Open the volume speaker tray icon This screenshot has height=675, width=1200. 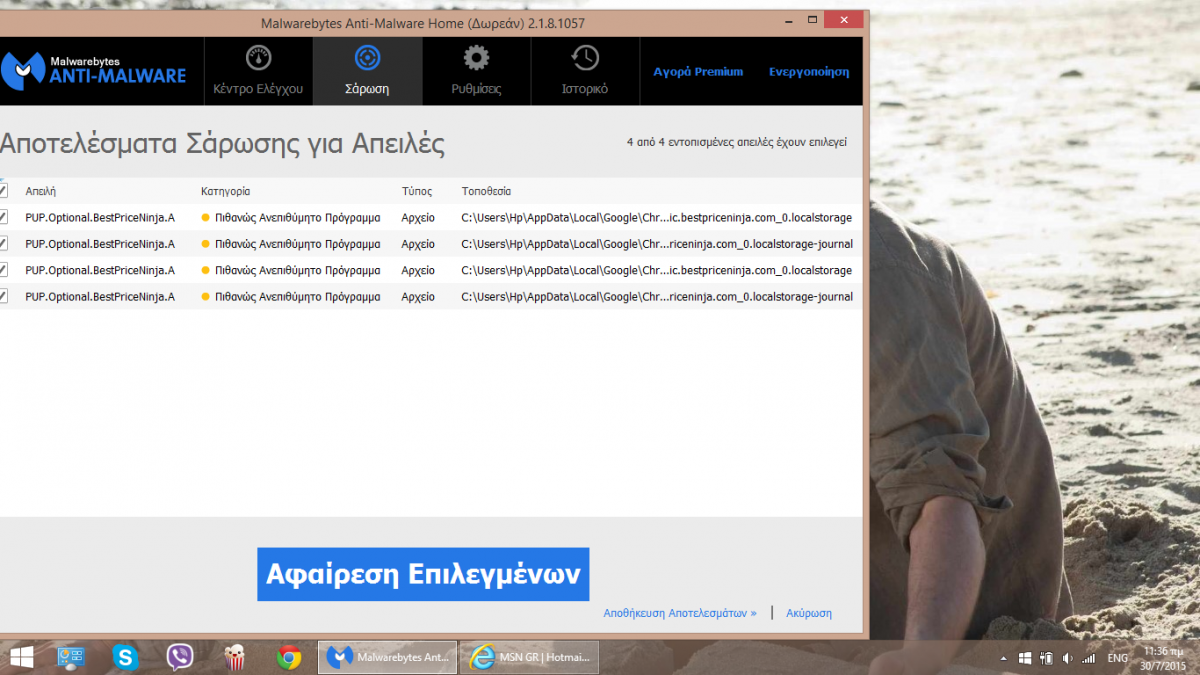tap(1067, 658)
